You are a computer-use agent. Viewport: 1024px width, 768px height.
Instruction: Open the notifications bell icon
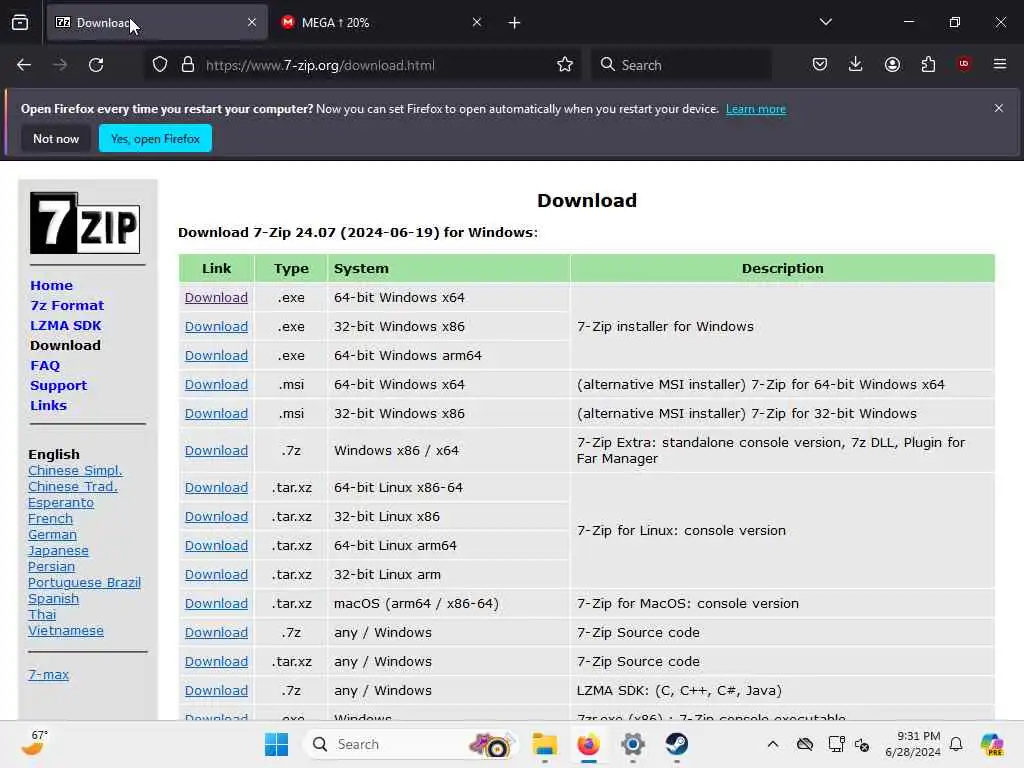(x=956, y=744)
